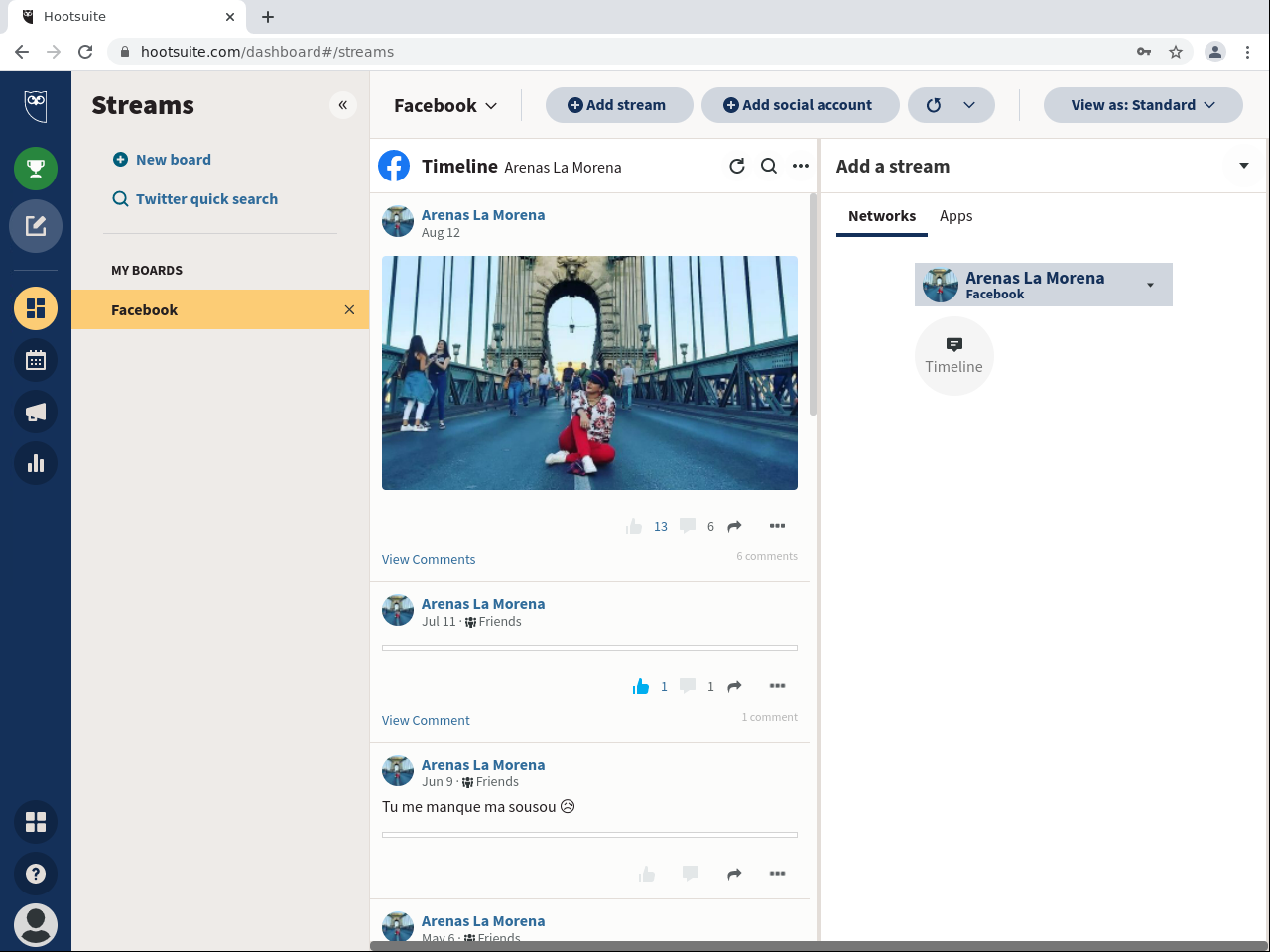Viewport: 1270px width, 952px height.
Task: Open the Chrome three-dot menu
Action: [x=1248, y=52]
